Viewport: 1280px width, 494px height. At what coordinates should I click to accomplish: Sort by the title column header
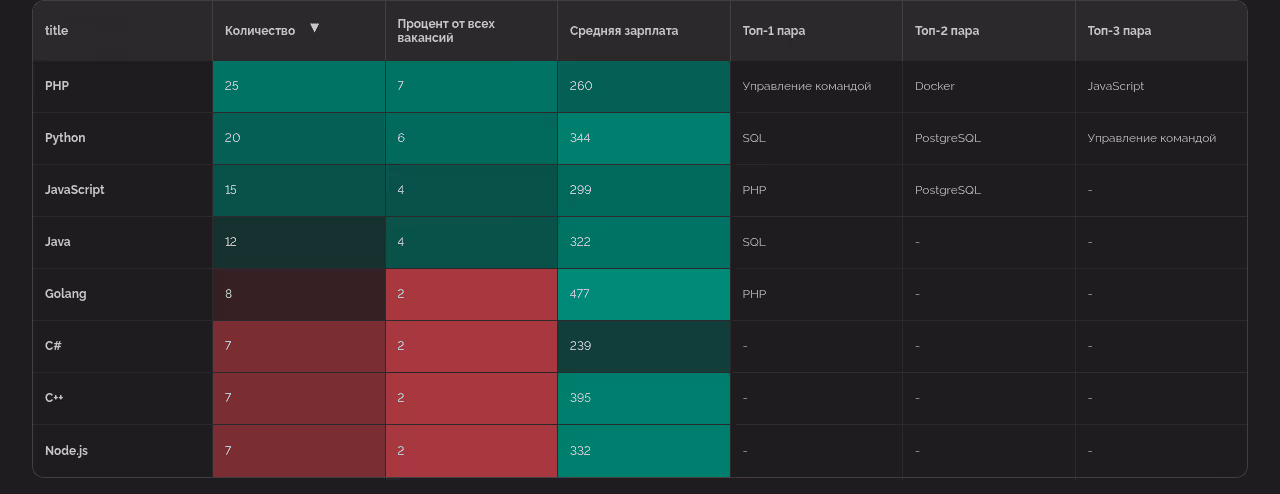[57, 31]
